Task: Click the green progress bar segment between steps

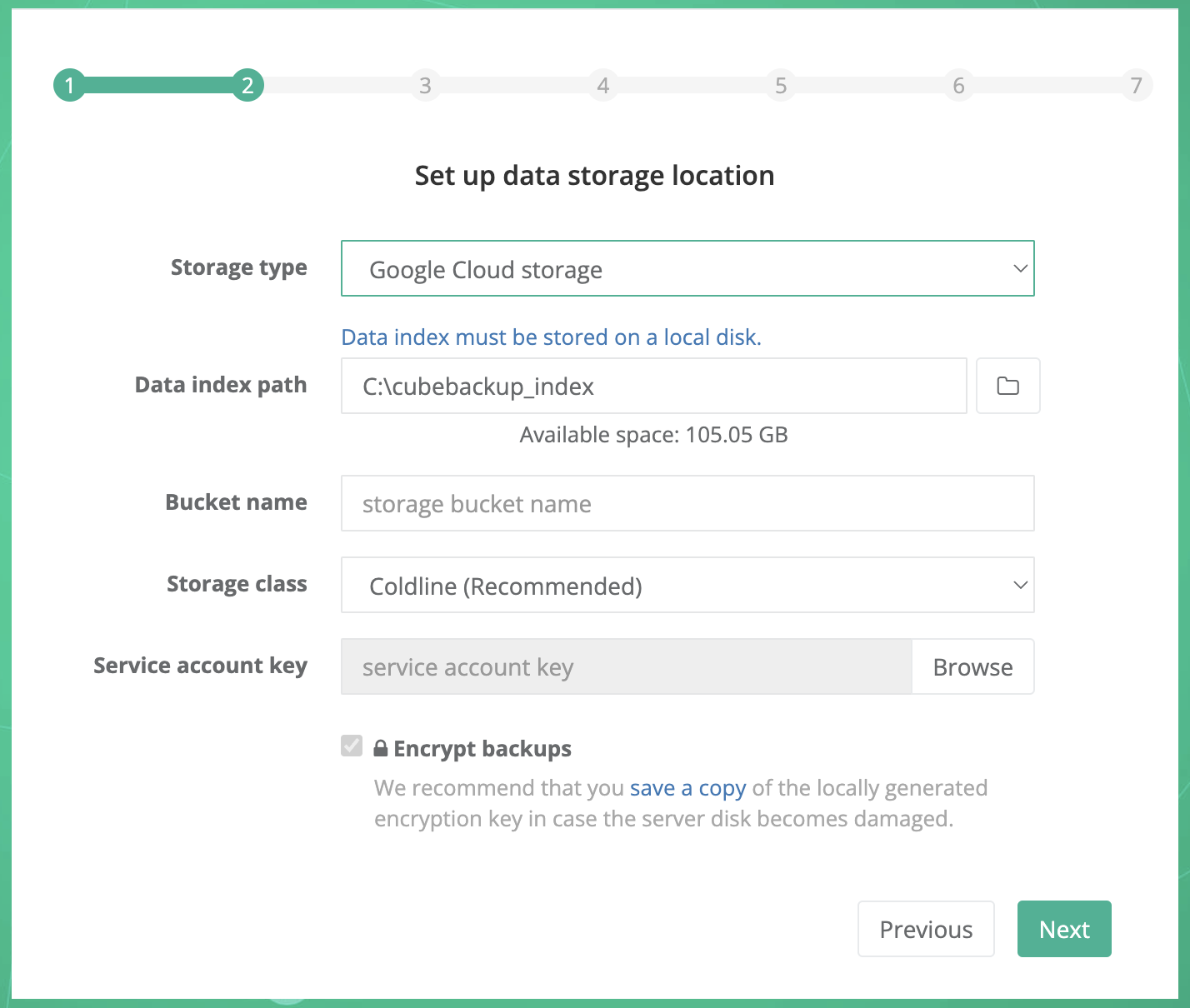Action: pyautogui.click(x=158, y=84)
